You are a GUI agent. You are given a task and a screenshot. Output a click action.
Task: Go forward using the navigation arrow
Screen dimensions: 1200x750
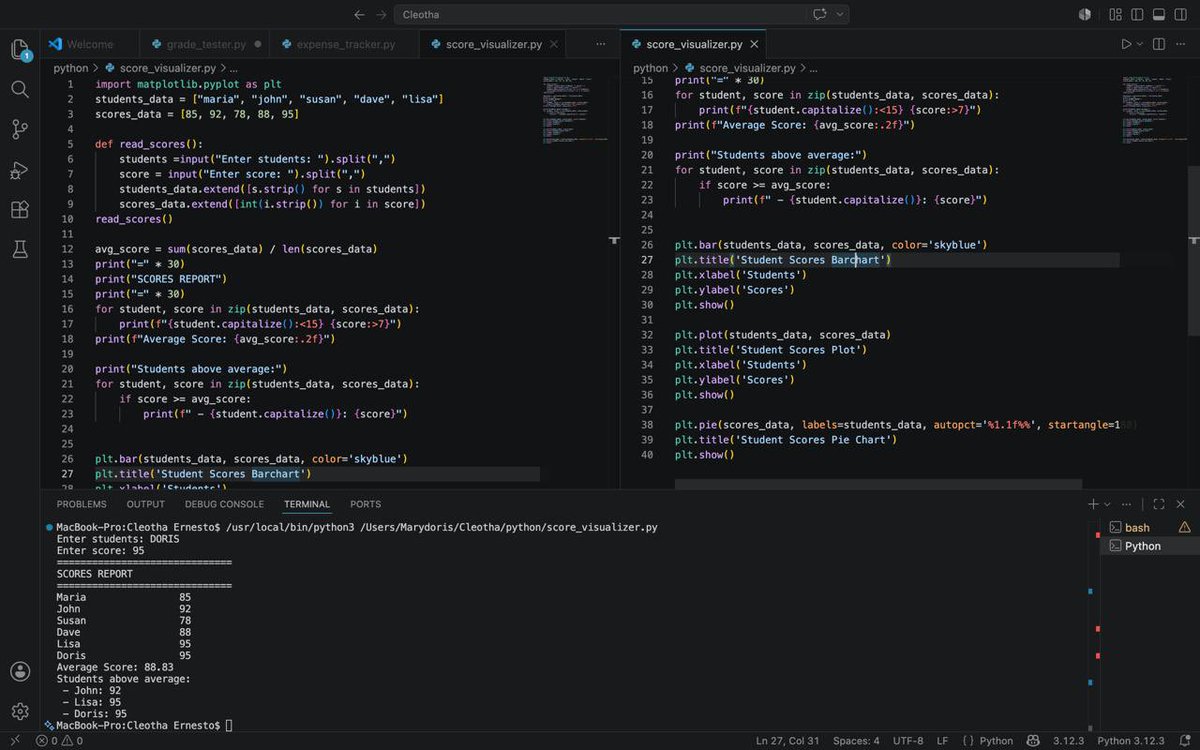click(381, 15)
